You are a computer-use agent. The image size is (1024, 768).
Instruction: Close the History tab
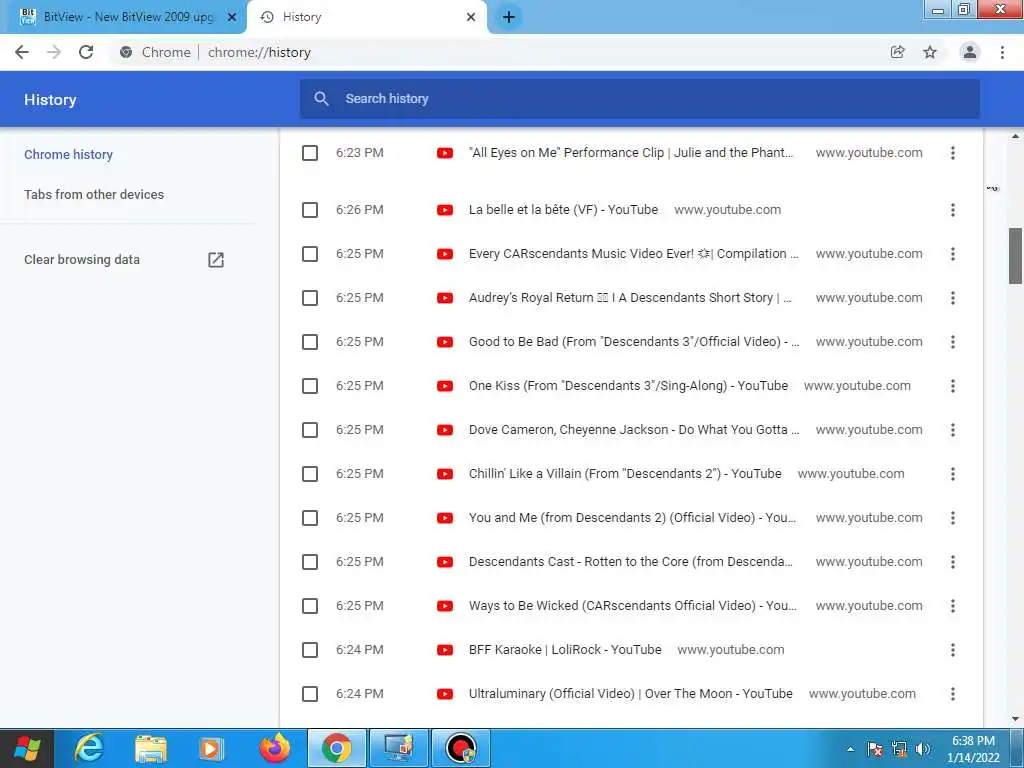pyautogui.click(x=471, y=17)
